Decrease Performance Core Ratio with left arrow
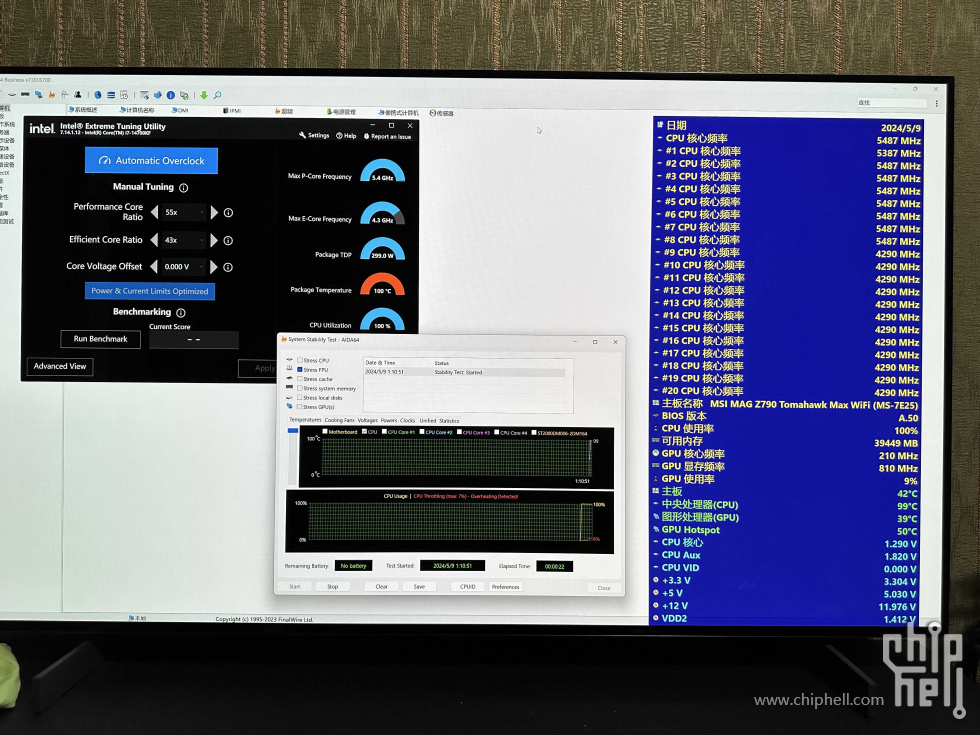The image size is (980, 735). pyautogui.click(x=154, y=212)
